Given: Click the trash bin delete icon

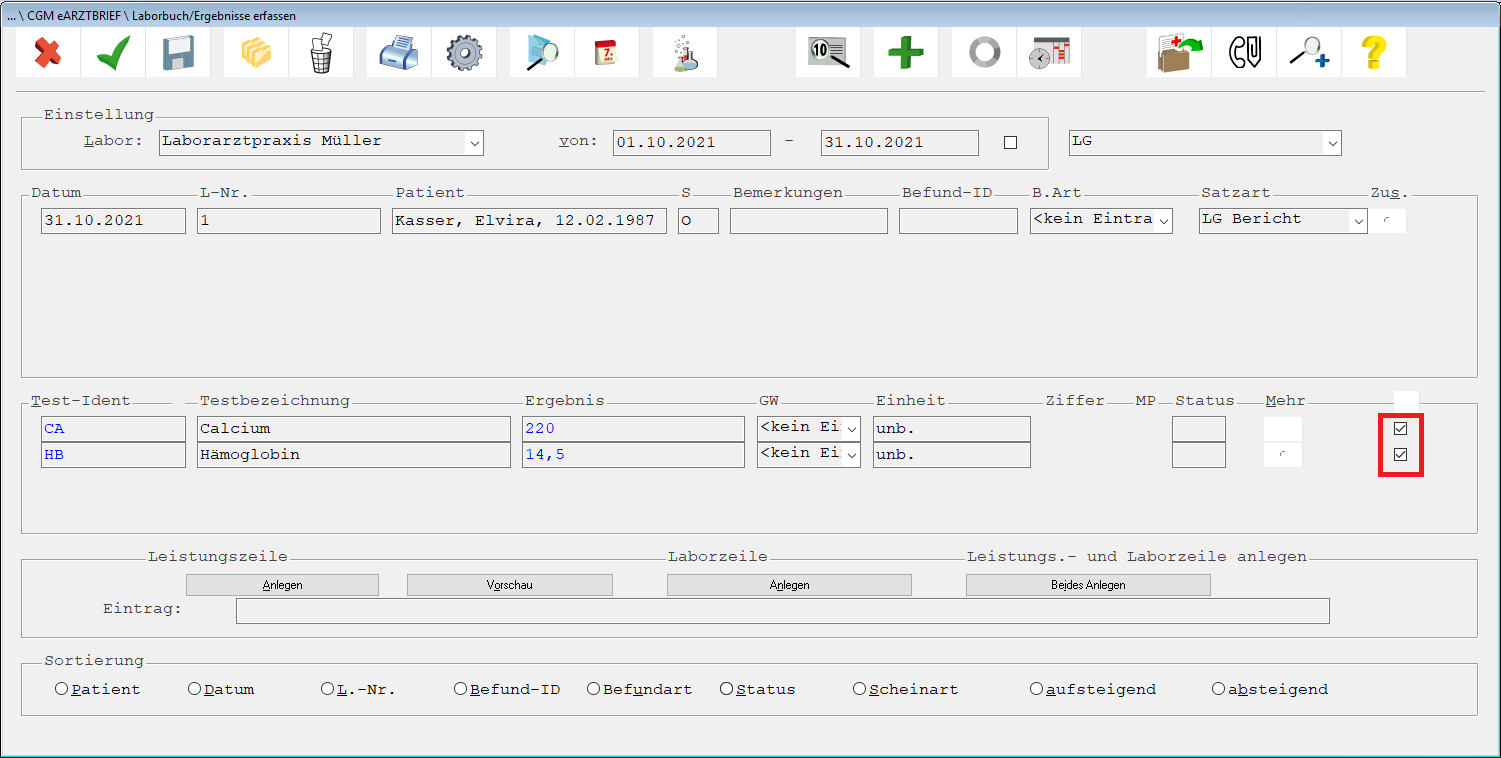Looking at the screenshot, I should [321, 52].
